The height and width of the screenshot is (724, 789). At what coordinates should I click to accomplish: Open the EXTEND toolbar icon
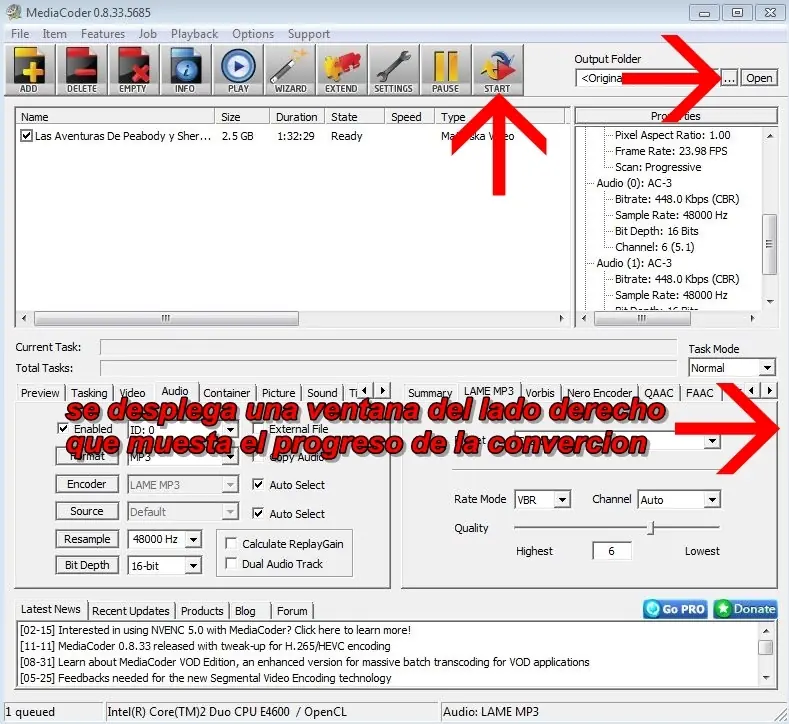click(x=342, y=69)
